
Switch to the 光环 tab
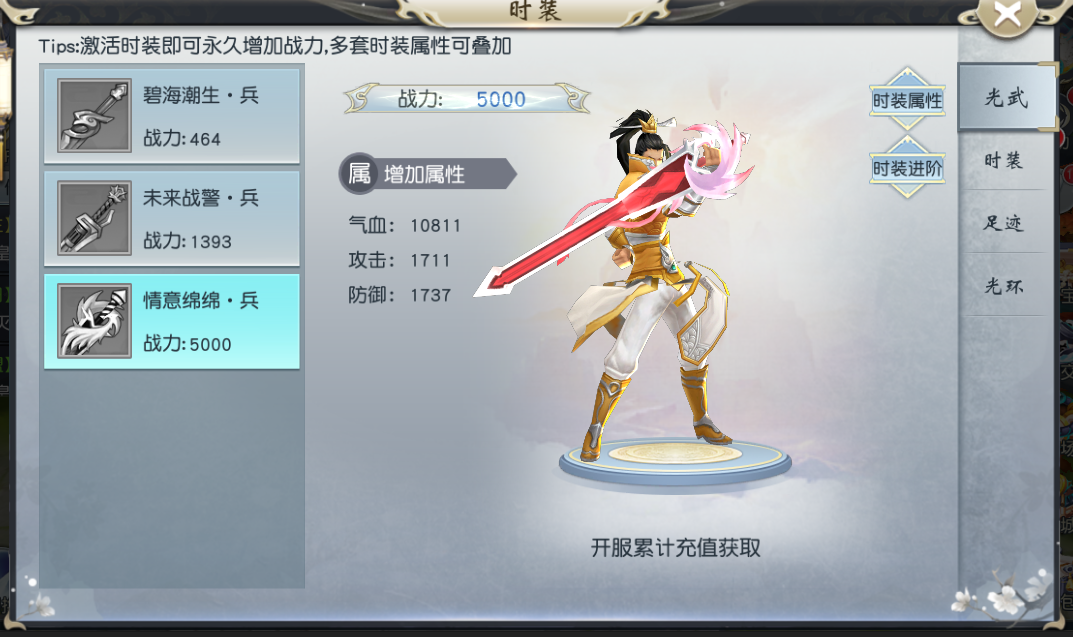point(1003,286)
